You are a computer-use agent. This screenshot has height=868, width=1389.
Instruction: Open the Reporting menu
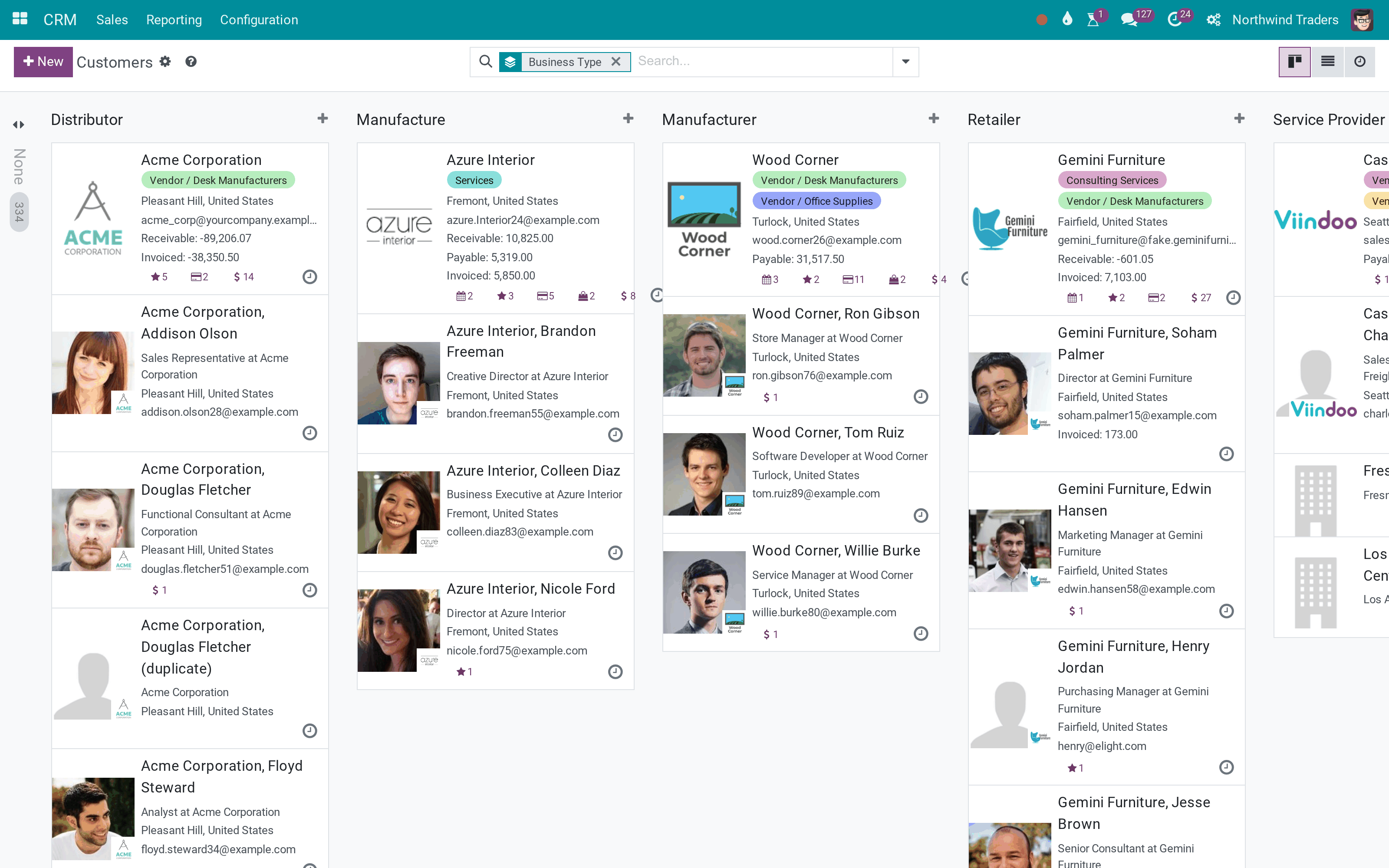tap(174, 20)
